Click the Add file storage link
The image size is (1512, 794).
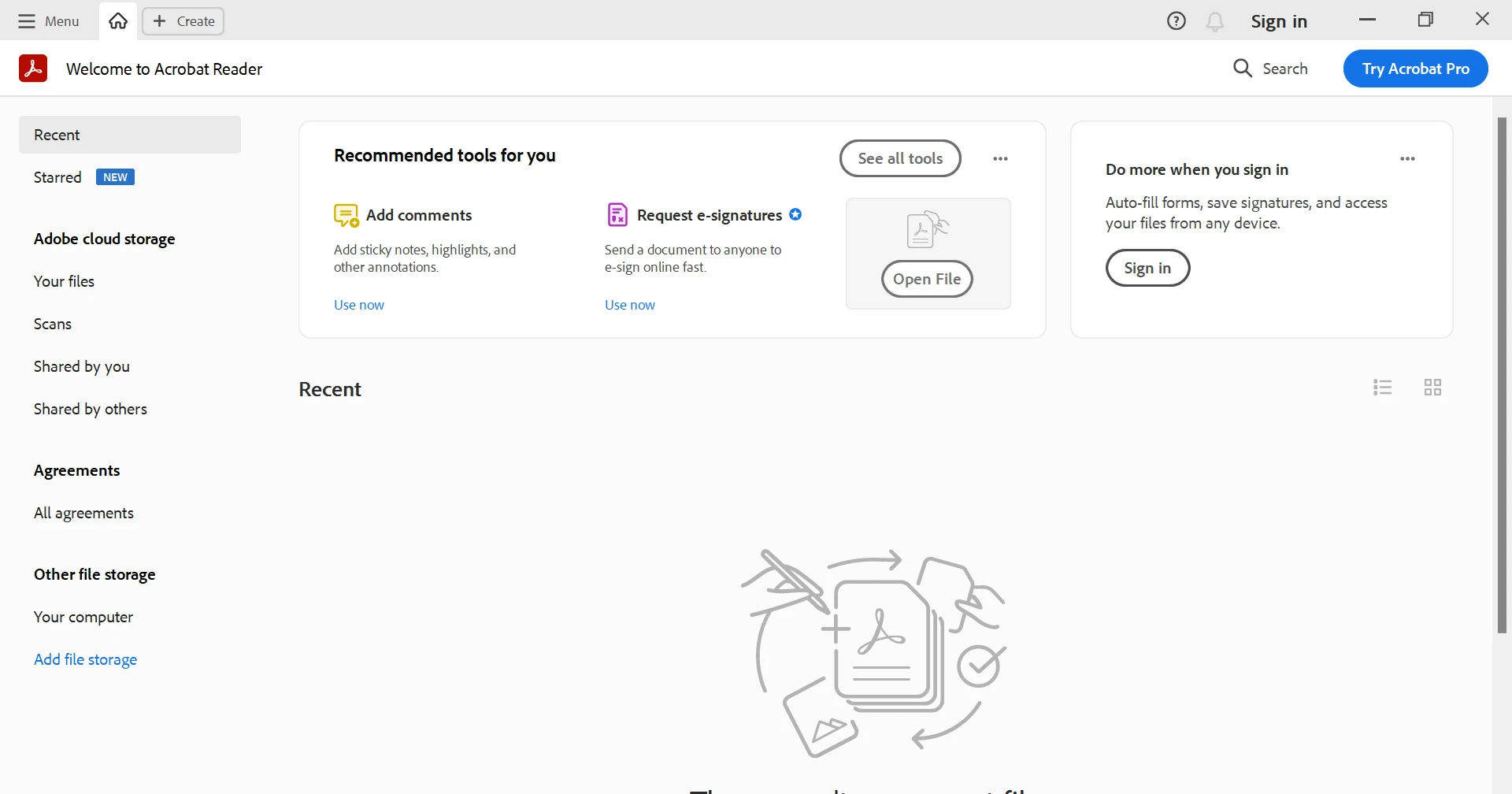point(85,659)
